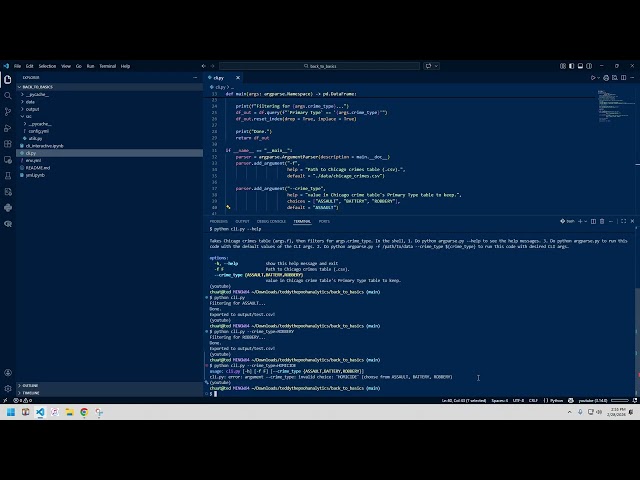Click the Split Terminal icon
Image resolution: width=640 pixels, height=480 pixels.
pyautogui.click(x=593, y=221)
